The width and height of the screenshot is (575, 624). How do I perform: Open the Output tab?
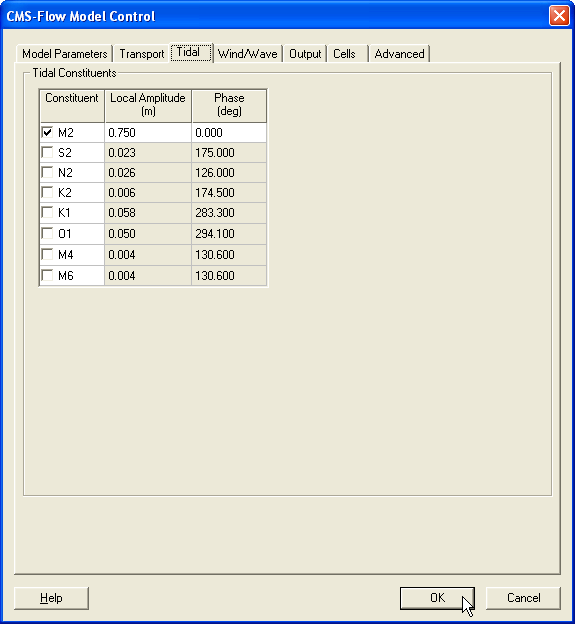[305, 54]
